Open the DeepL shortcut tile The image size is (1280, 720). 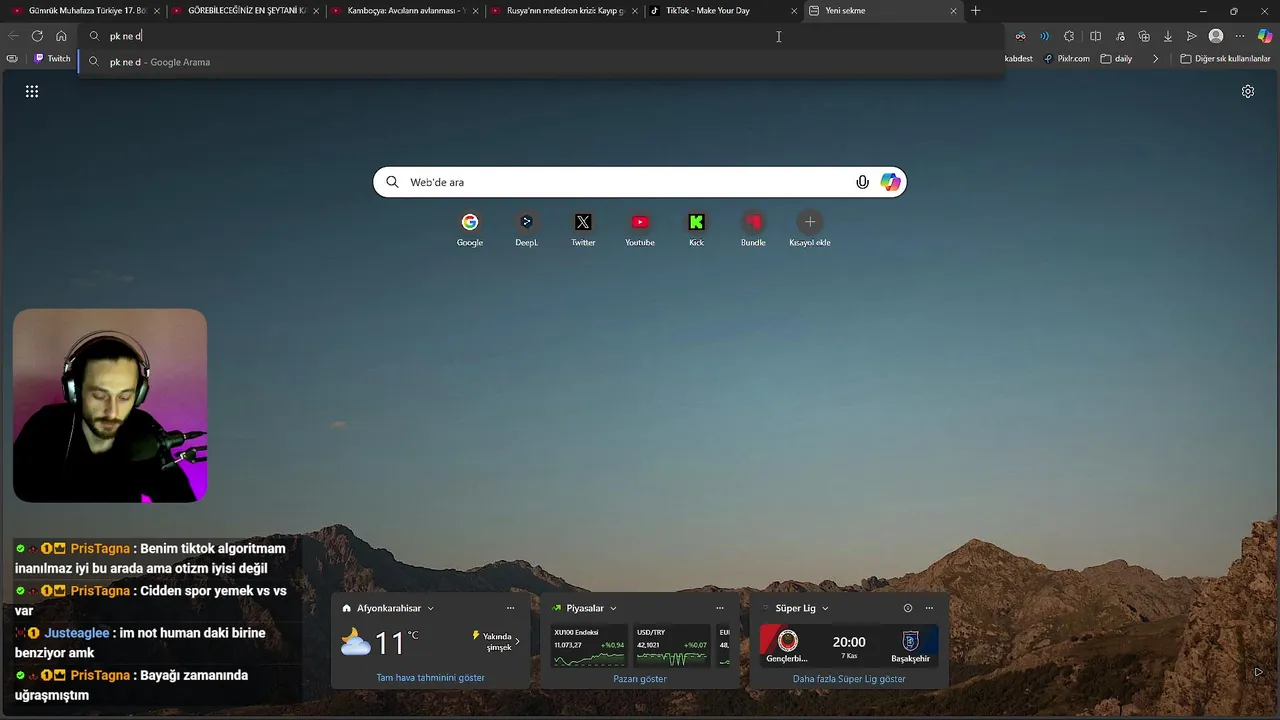526,229
